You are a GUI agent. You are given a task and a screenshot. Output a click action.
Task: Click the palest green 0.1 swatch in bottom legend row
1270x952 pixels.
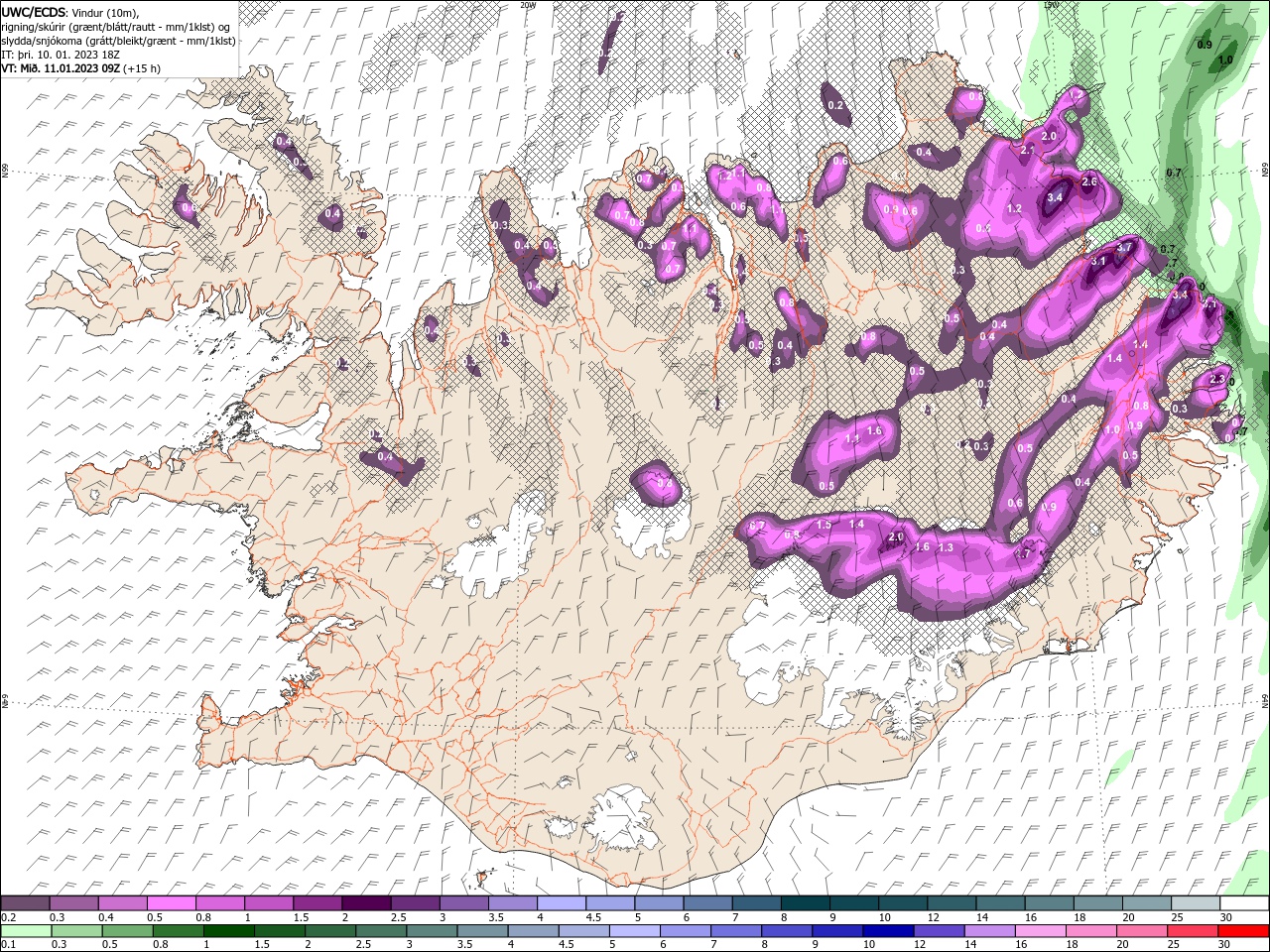click(x=25, y=931)
